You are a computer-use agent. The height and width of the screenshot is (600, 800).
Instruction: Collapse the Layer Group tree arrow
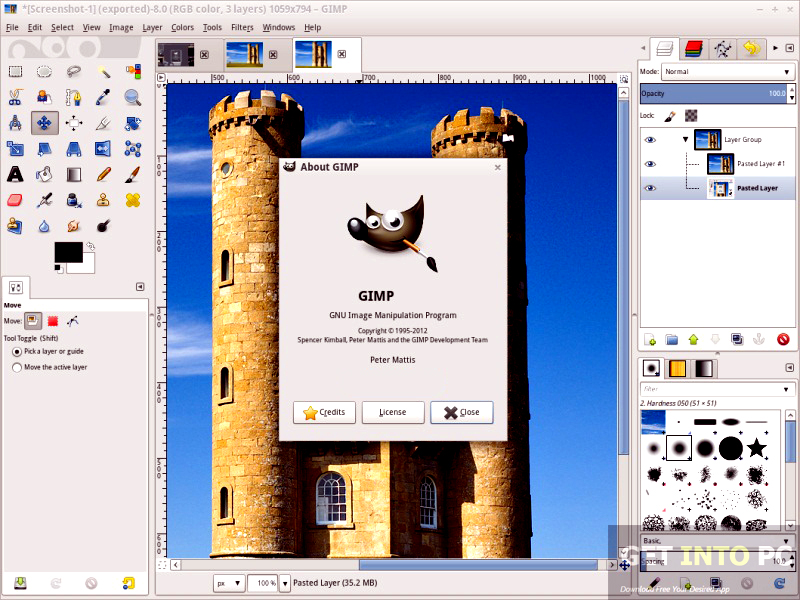685,139
